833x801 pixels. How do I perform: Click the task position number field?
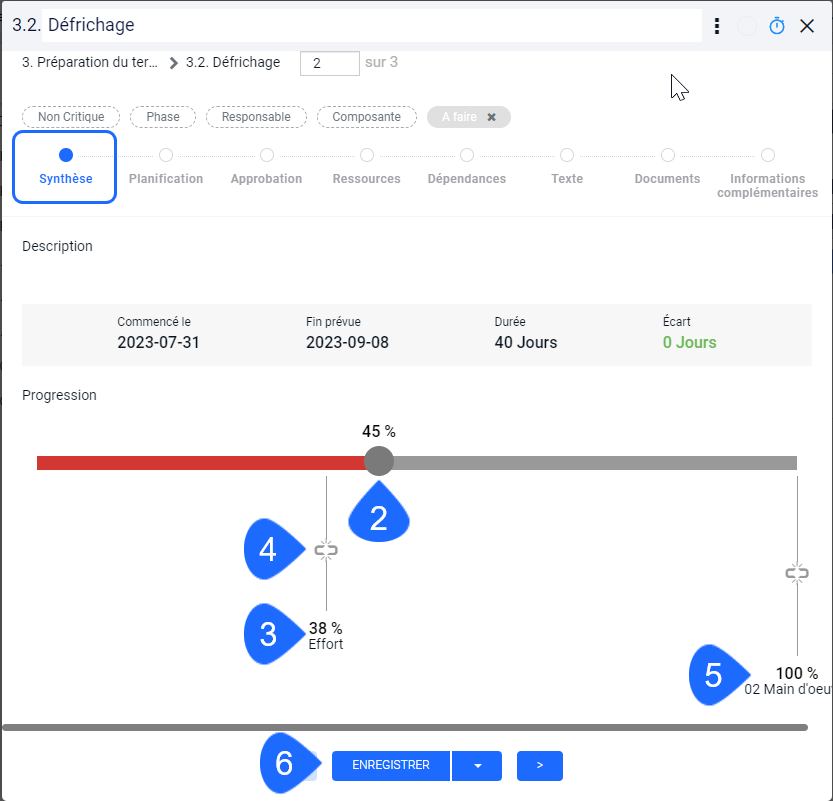click(x=329, y=63)
